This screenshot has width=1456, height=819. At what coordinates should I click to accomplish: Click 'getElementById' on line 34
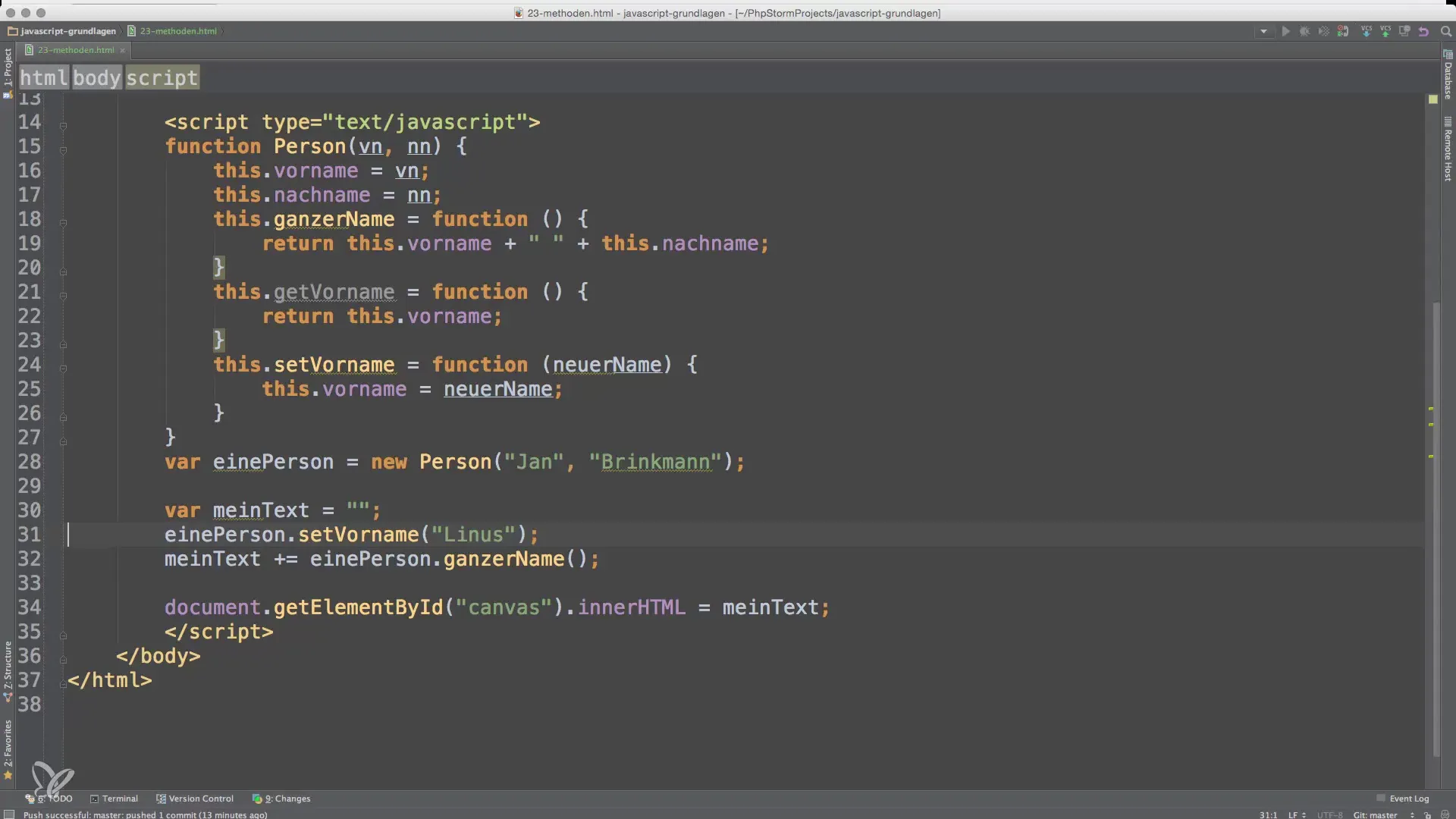(x=358, y=607)
